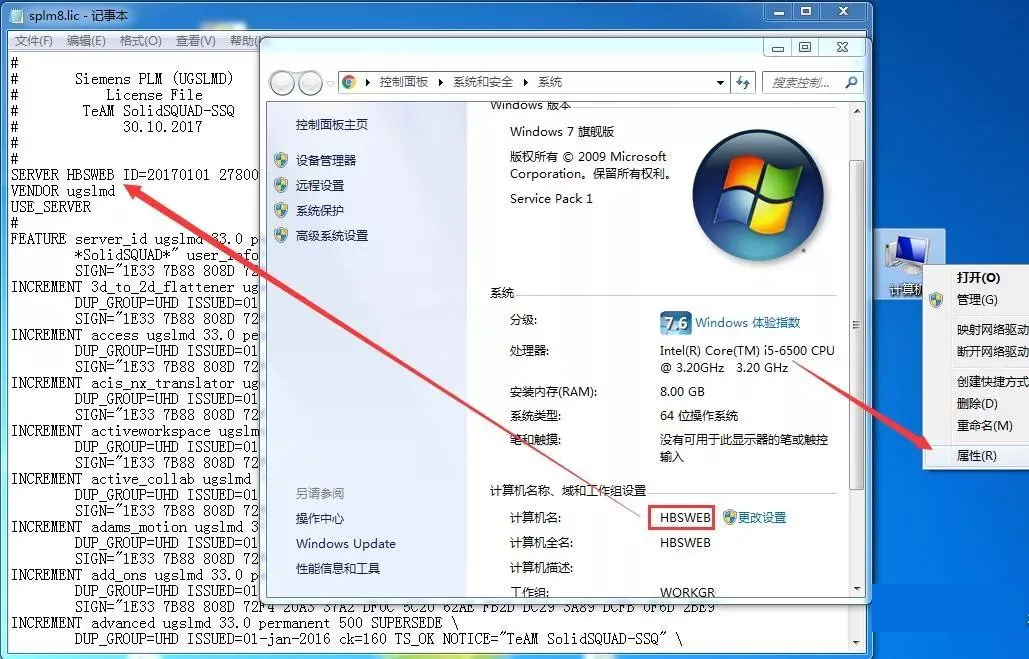Open Windows Update link
Screen dimensions: 1029x659
346,543
